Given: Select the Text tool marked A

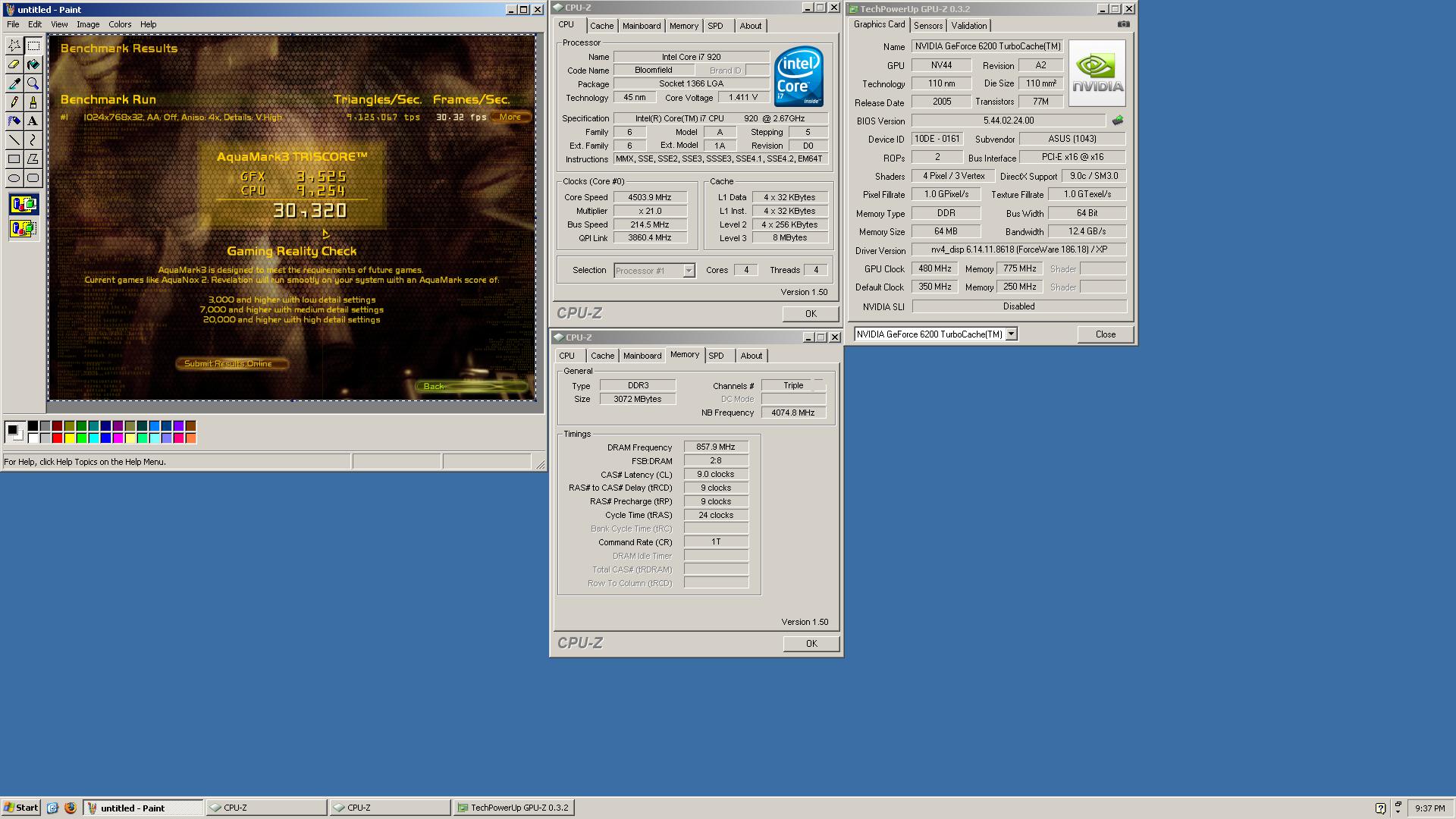Looking at the screenshot, I should [33, 121].
